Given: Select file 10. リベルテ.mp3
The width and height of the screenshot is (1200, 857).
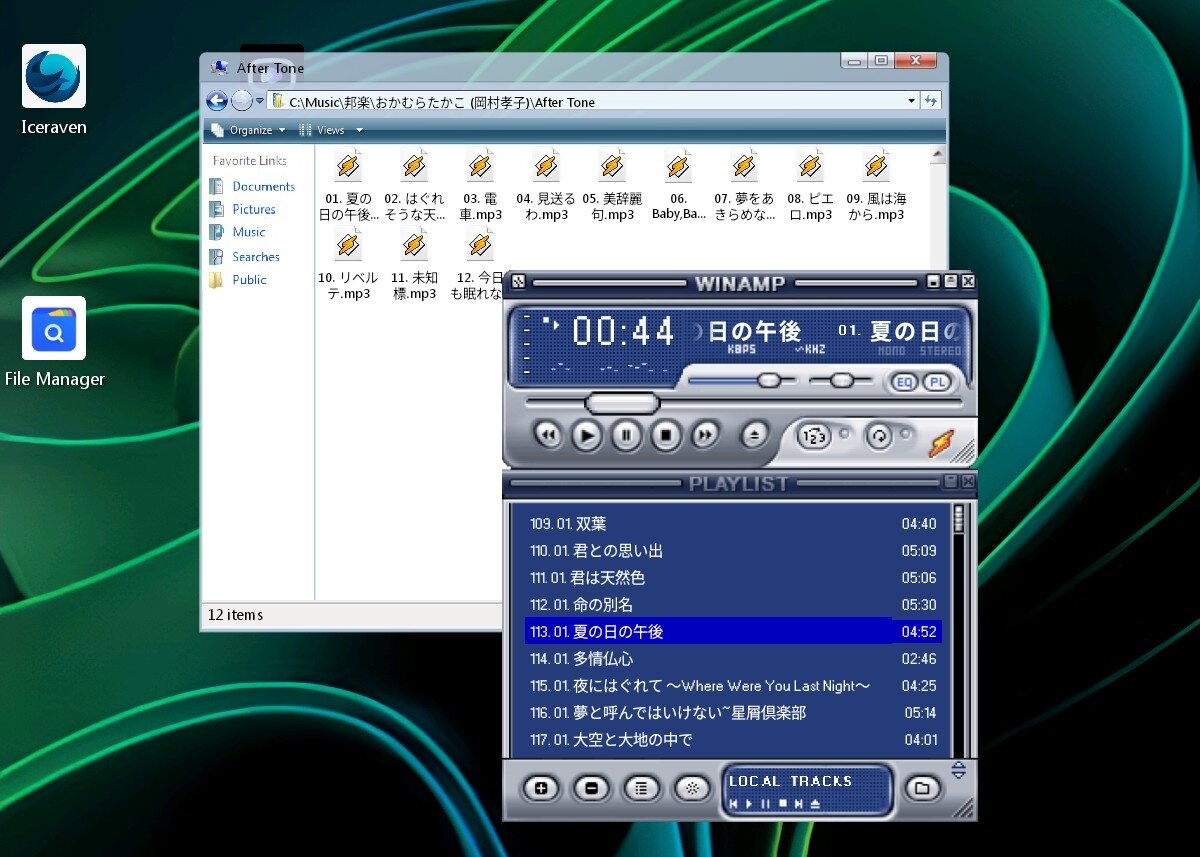Looking at the screenshot, I should pos(348,265).
